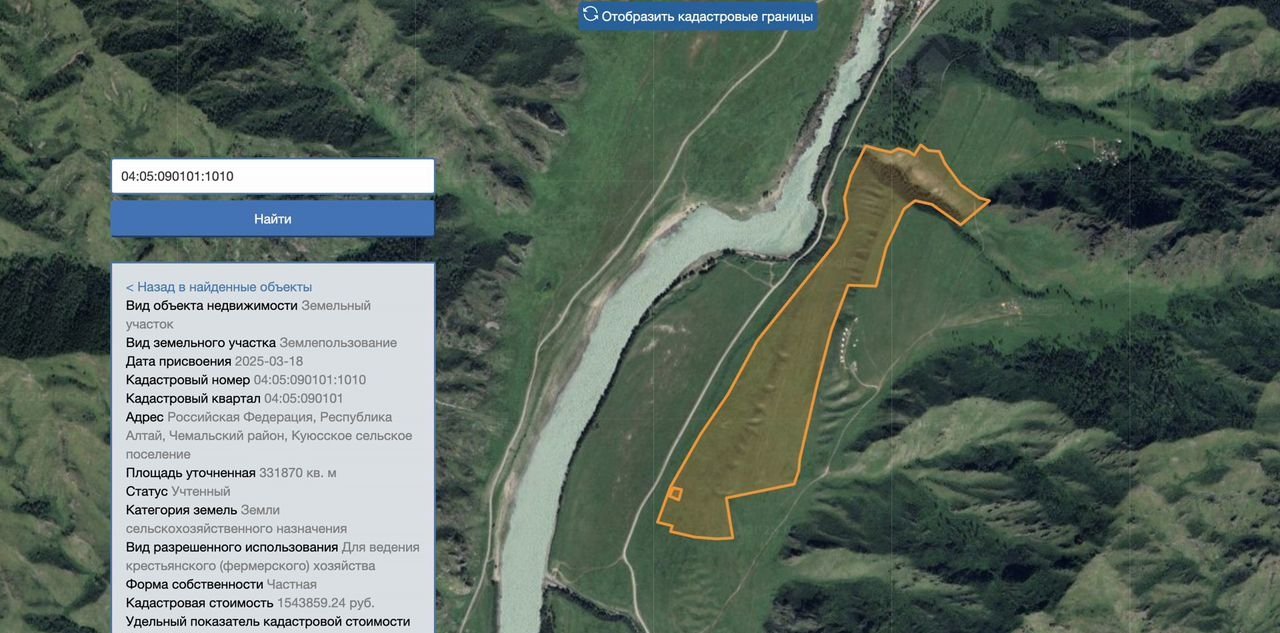Click the Вид разрешенного использования label

[x=232, y=547]
